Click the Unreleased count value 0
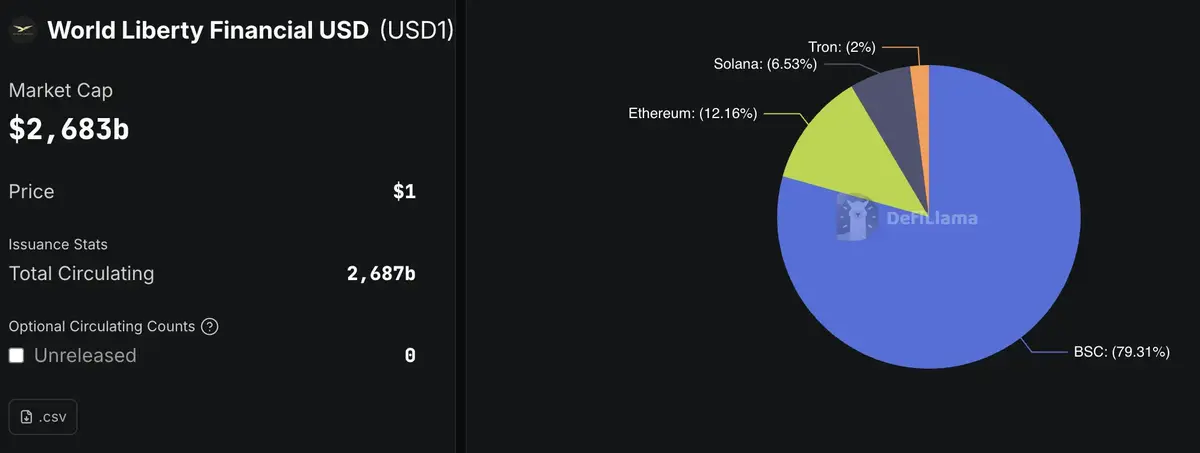The width and height of the screenshot is (1200, 453). pyautogui.click(x=410, y=355)
